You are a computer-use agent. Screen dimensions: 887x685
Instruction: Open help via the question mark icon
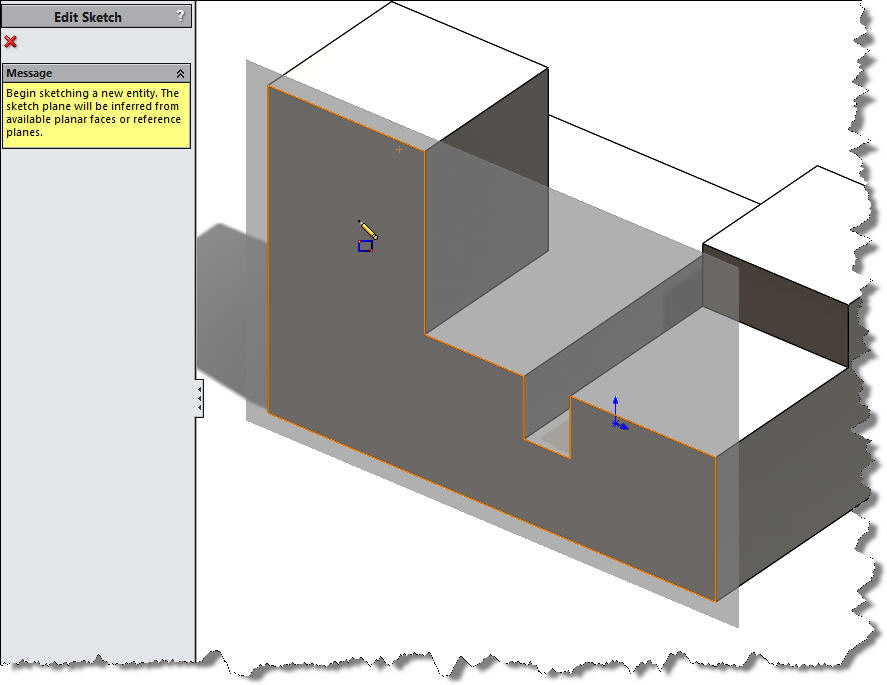point(179,16)
